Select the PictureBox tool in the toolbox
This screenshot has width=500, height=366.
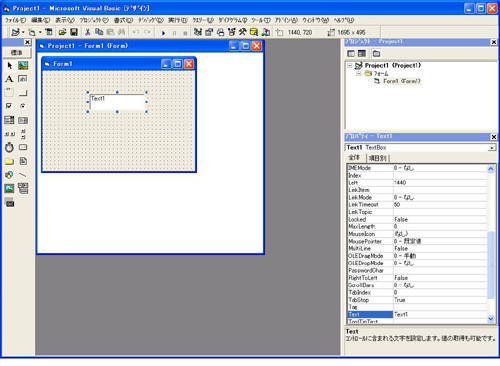tap(23, 66)
